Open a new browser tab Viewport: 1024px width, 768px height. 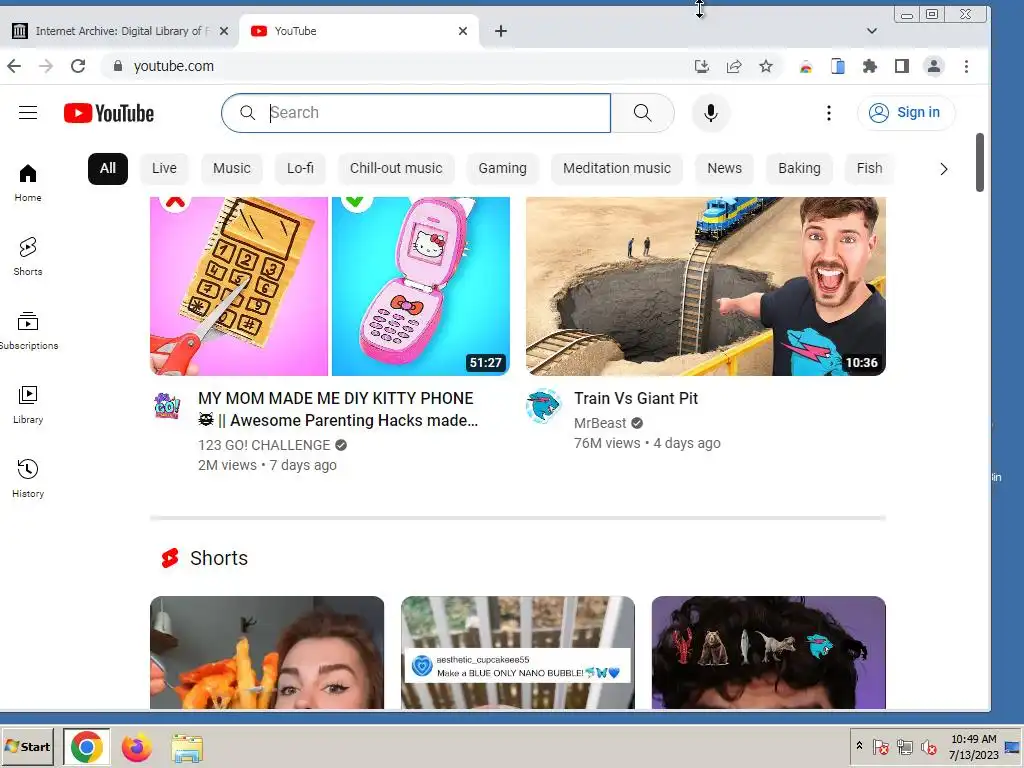pos(501,31)
